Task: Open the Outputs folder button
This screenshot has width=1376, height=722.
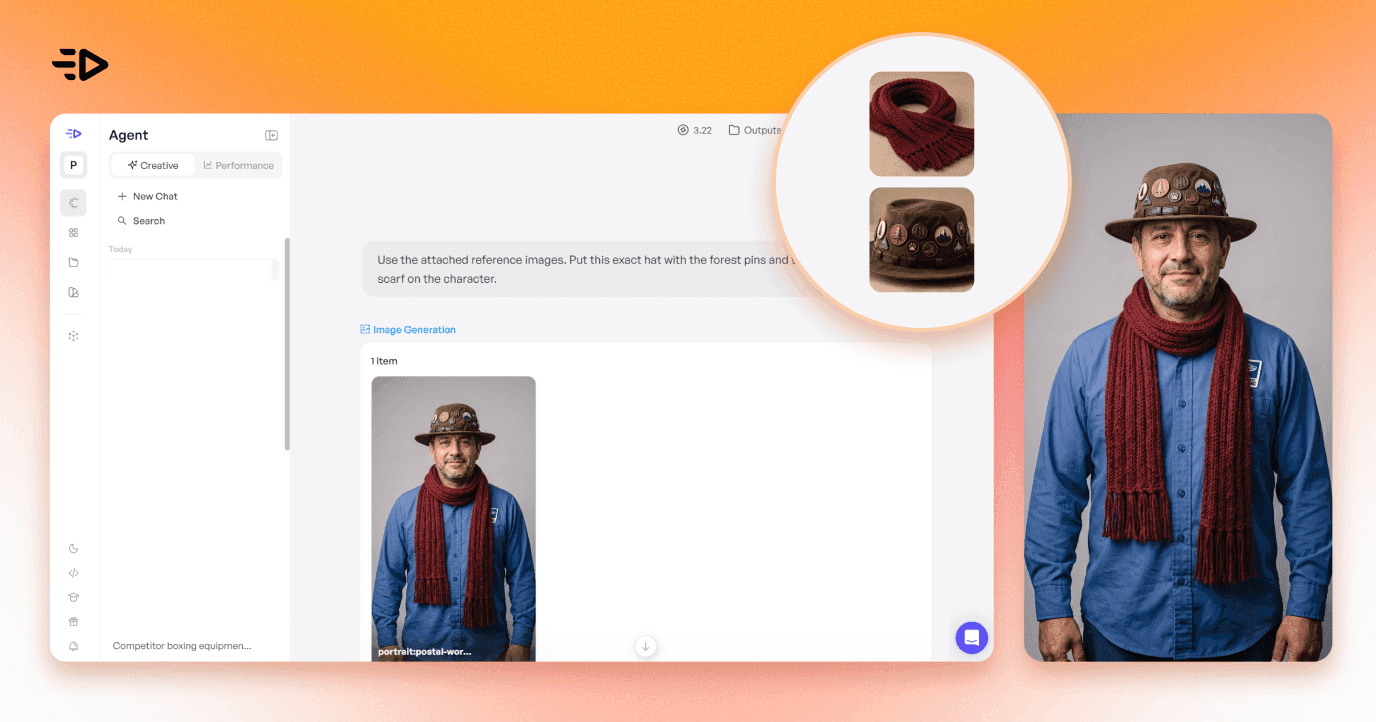Action: [x=755, y=130]
